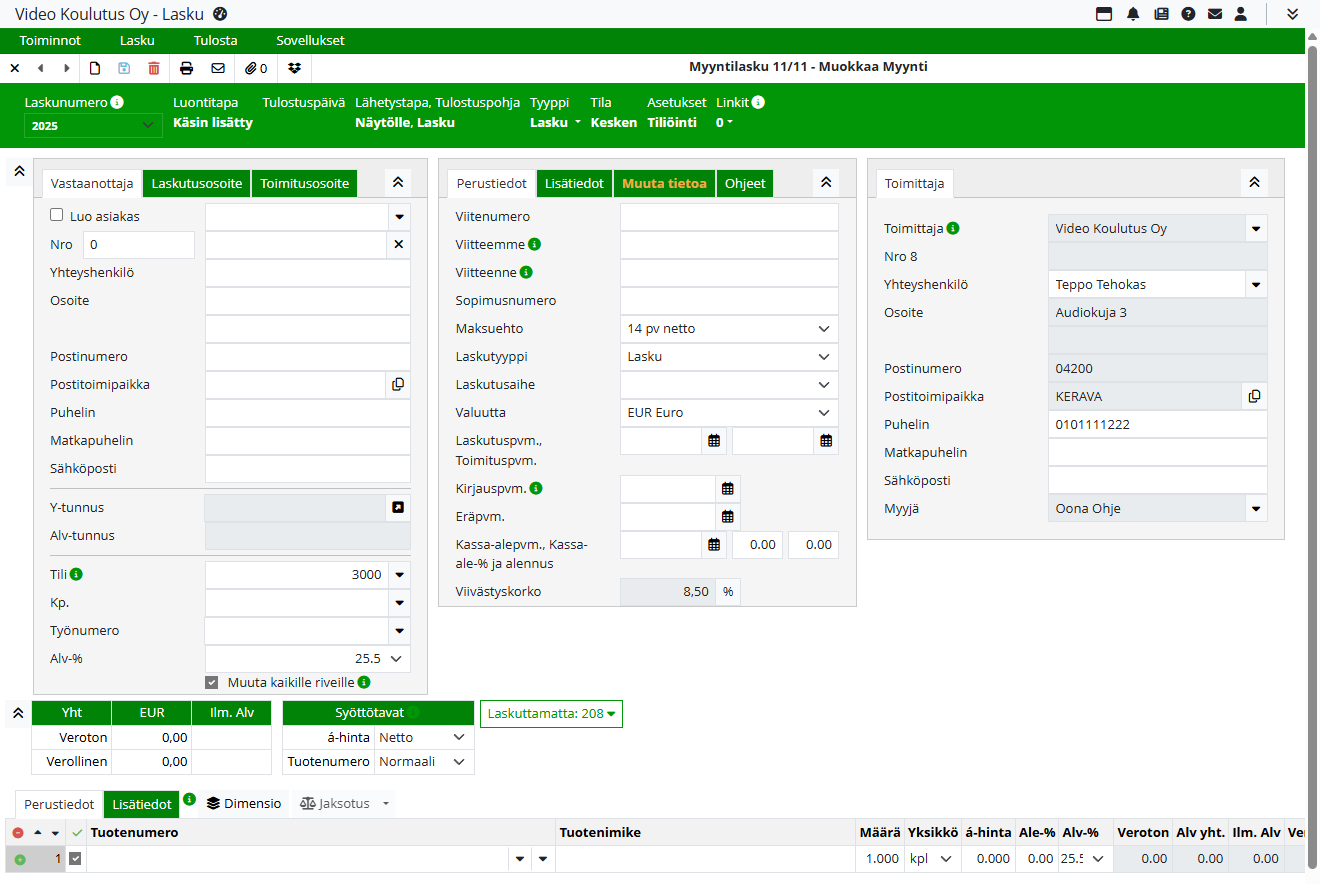Open the attachments paperclip icon

[256, 68]
